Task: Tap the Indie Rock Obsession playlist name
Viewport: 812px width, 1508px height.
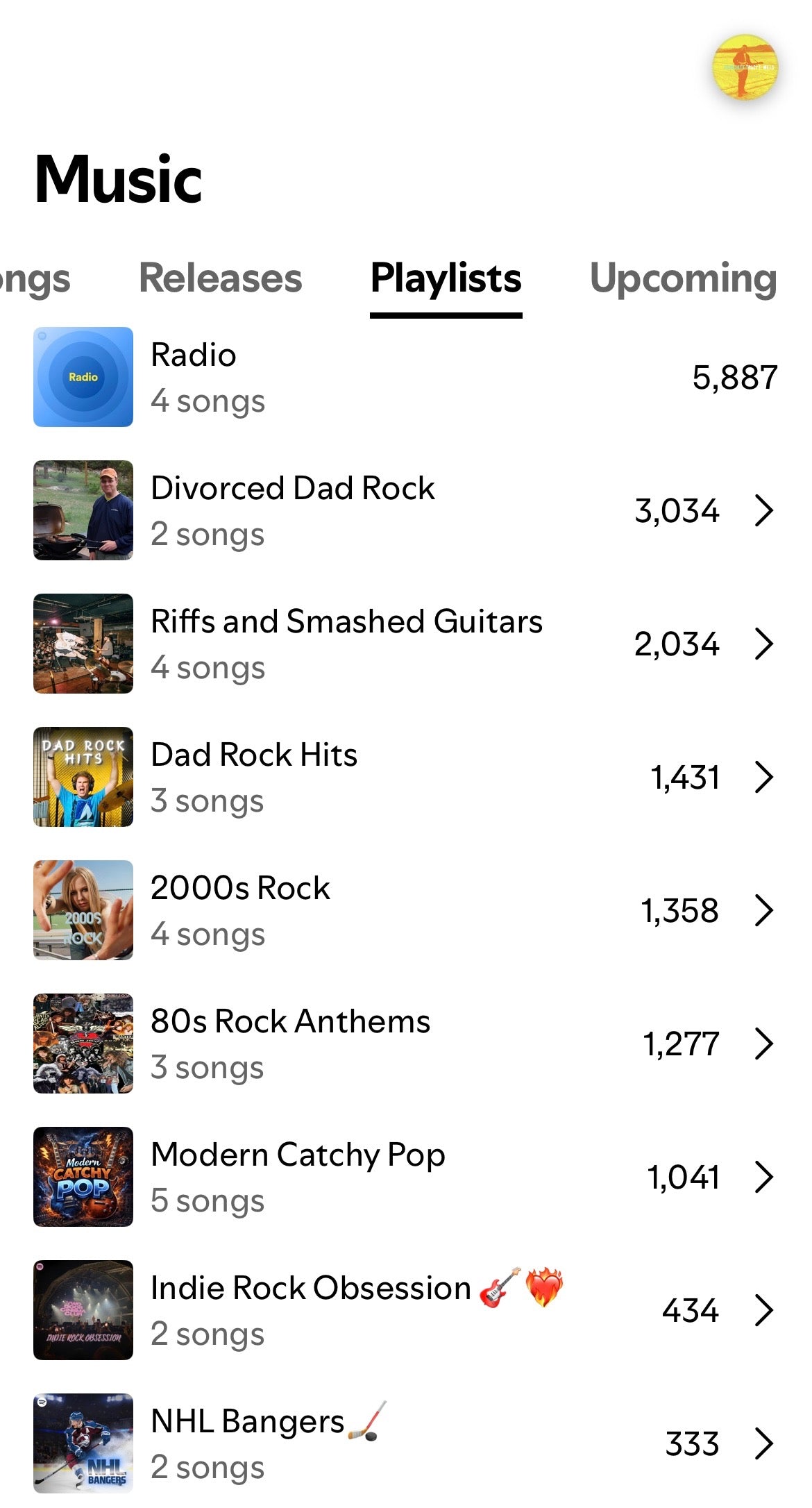Action: click(311, 1289)
